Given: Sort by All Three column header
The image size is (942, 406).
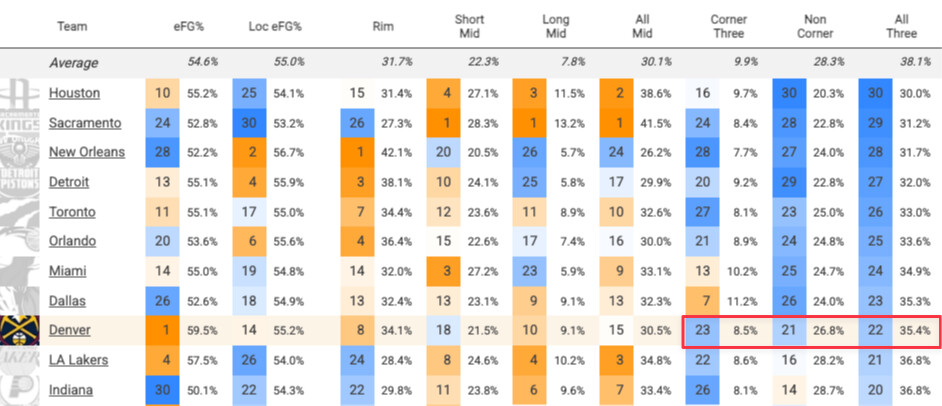Looking at the screenshot, I should pyautogui.click(x=901, y=26).
